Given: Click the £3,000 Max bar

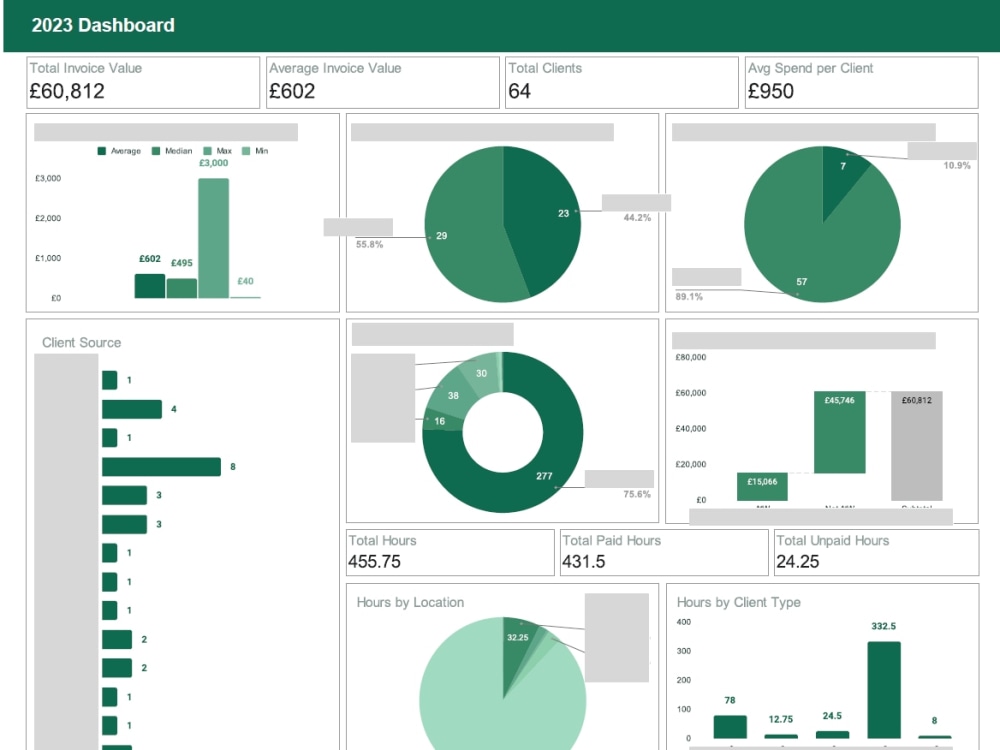Looking at the screenshot, I should 213,240.
